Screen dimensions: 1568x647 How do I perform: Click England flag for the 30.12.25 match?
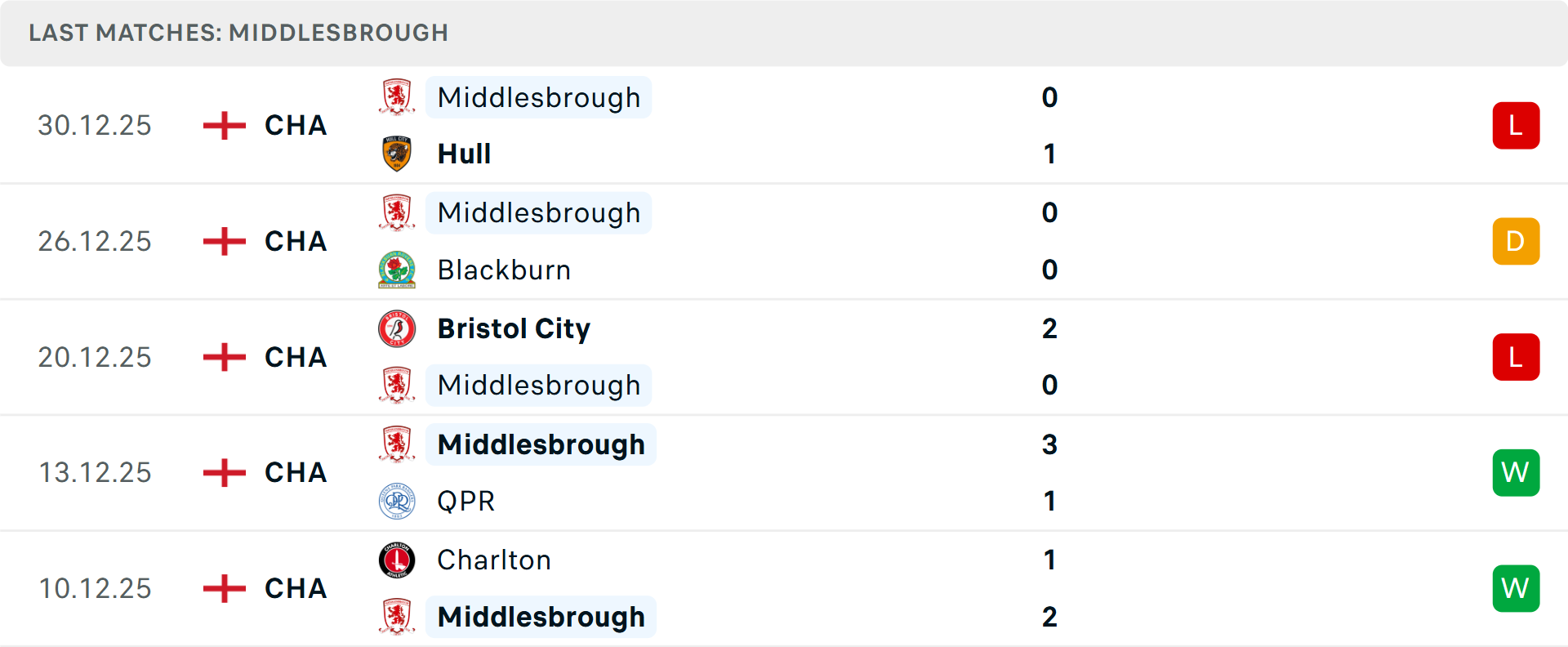[x=224, y=126]
